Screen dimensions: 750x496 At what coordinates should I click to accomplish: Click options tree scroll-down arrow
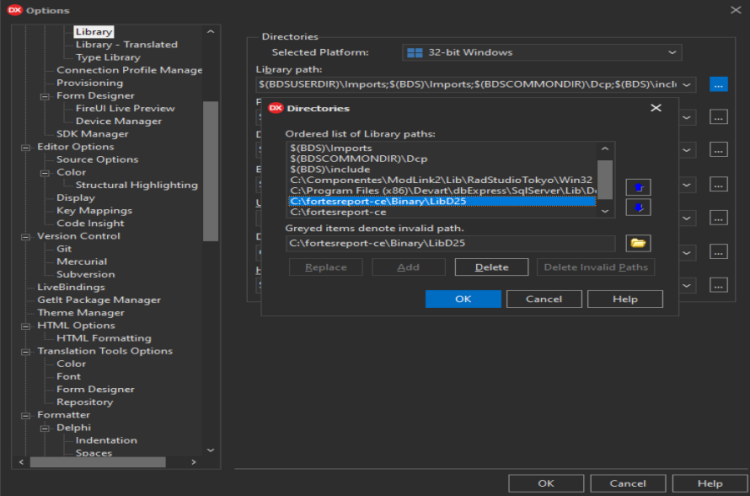210,450
